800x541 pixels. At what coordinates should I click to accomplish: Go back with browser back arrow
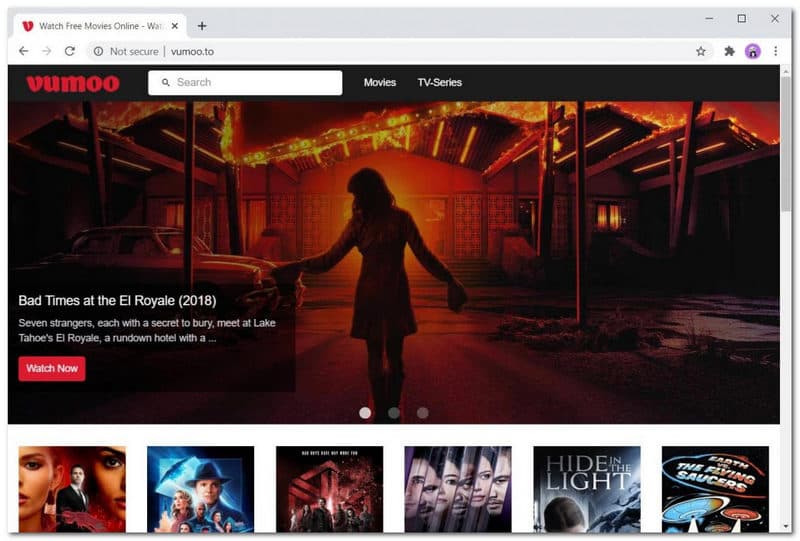click(x=23, y=51)
